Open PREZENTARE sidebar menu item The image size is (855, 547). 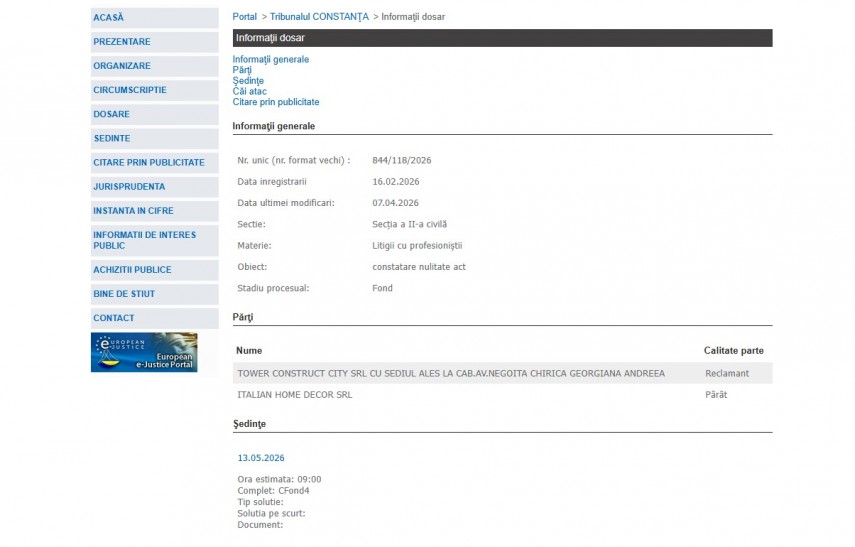click(x=122, y=42)
